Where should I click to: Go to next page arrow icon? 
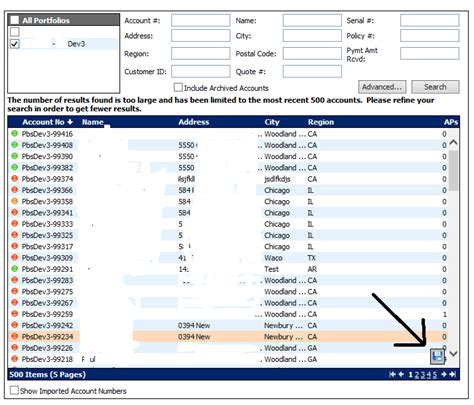(444, 375)
